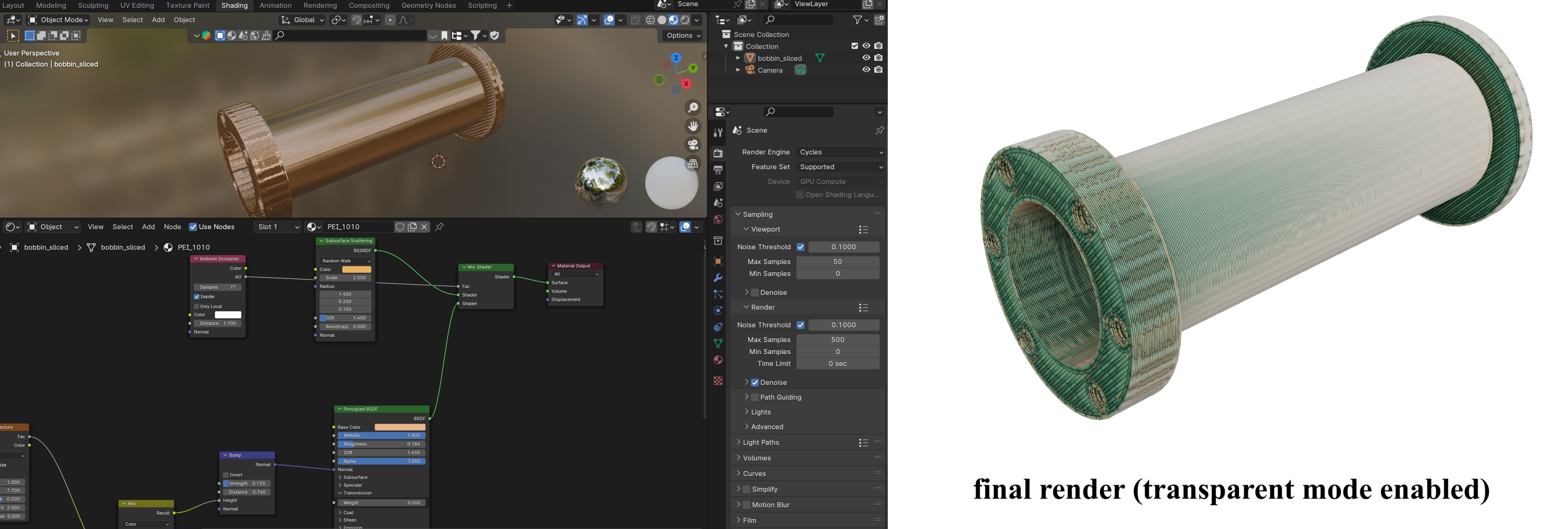Open the Material properties tab icon

pos(718,360)
